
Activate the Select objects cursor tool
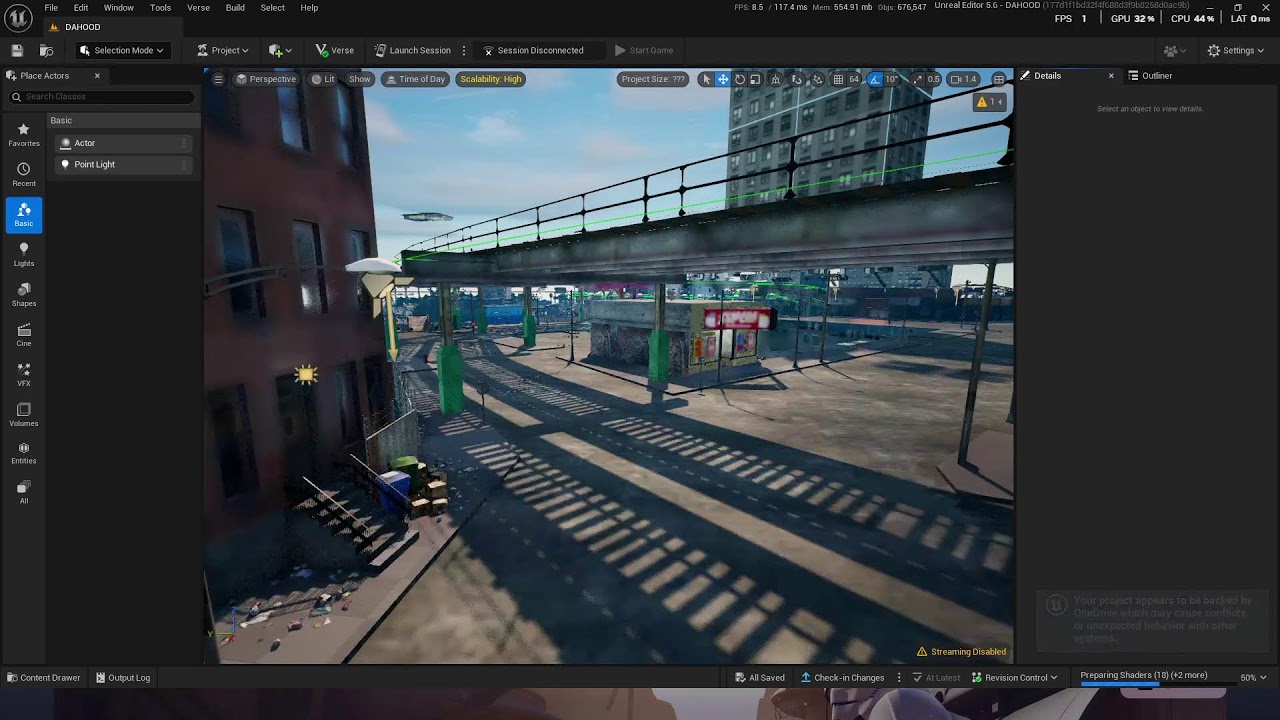[x=707, y=79]
